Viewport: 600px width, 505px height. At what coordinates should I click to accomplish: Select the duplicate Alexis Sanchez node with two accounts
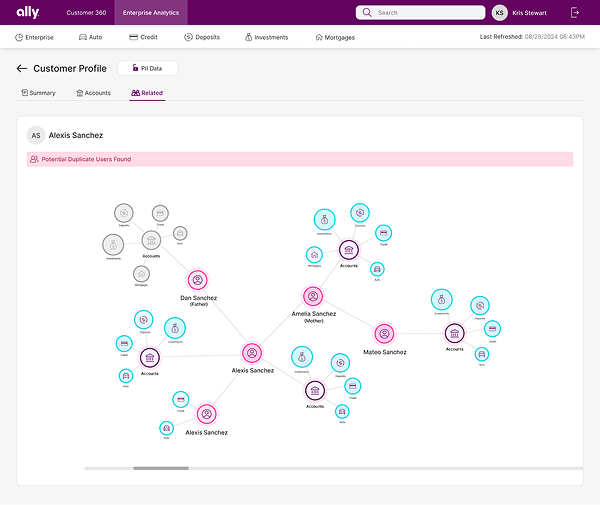click(x=207, y=414)
